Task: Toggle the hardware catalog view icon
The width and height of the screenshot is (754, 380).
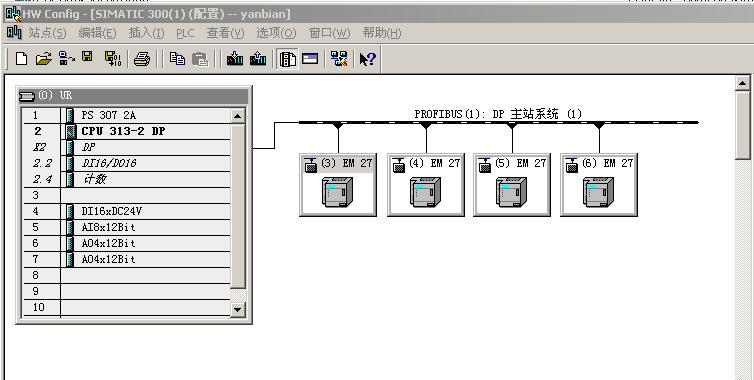Action: click(287, 59)
